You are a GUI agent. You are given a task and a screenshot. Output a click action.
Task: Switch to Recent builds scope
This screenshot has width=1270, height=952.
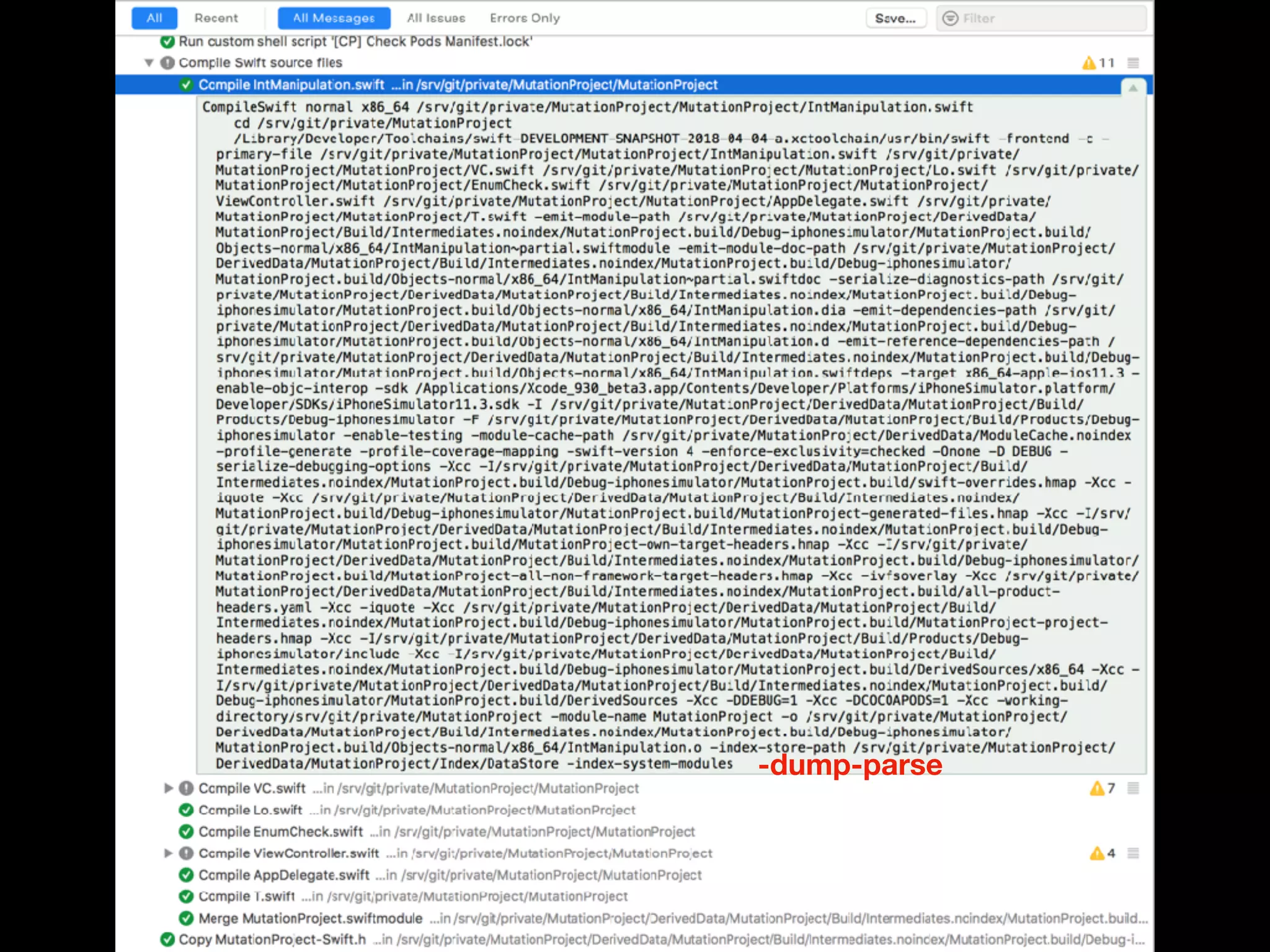(x=216, y=18)
